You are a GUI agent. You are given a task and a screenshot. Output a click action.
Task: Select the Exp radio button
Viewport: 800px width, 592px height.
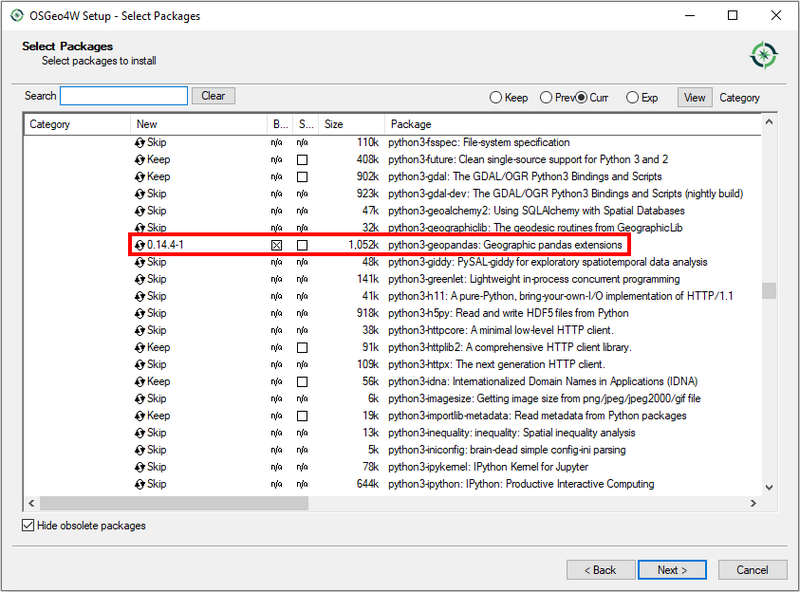(x=632, y=98)
